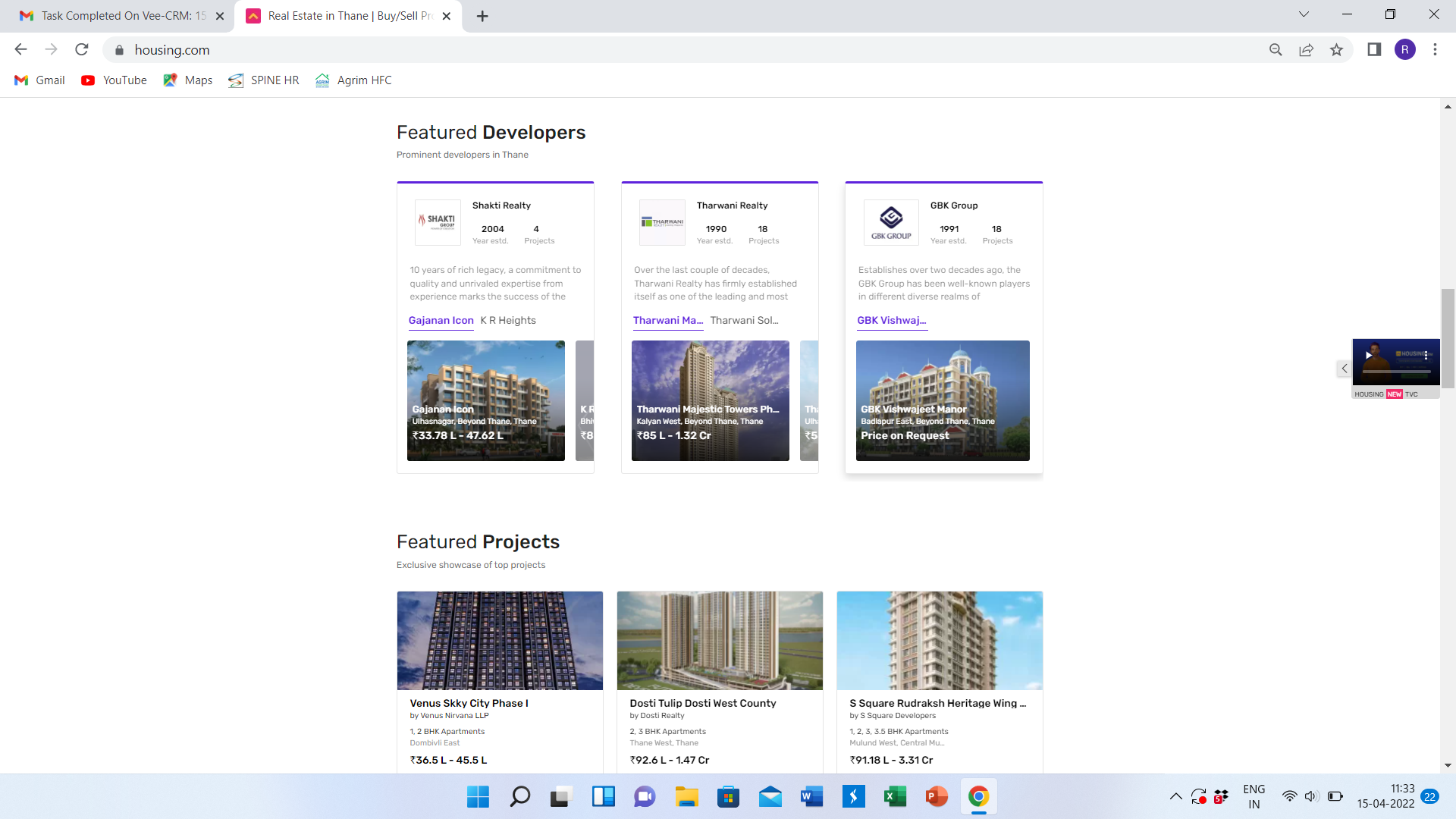Open the TVC video options dots
Screen dimensions: 1456x819
(1426, 355)
